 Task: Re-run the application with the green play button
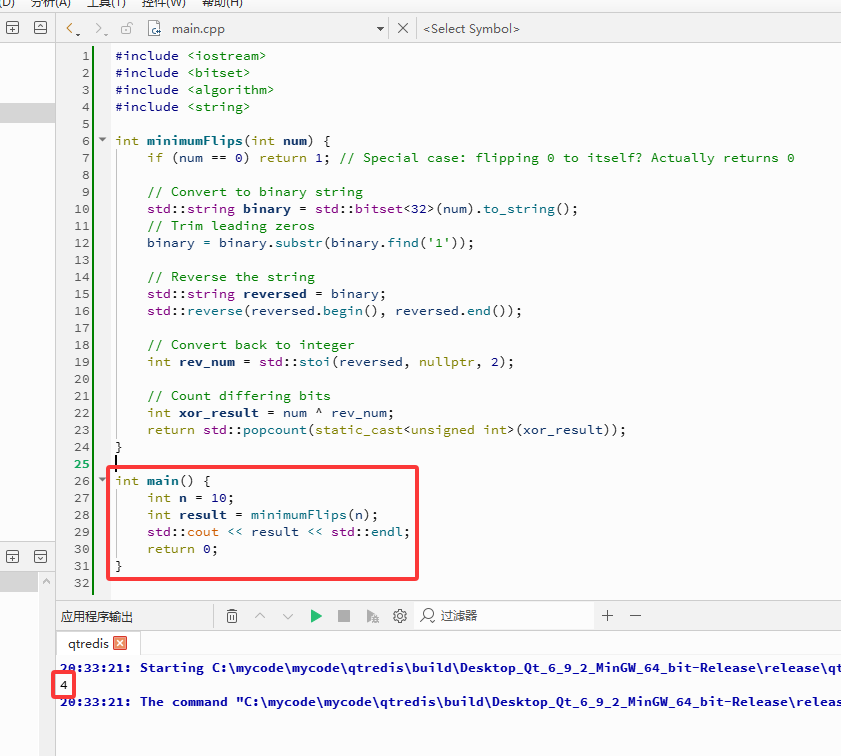coord(316,616)
